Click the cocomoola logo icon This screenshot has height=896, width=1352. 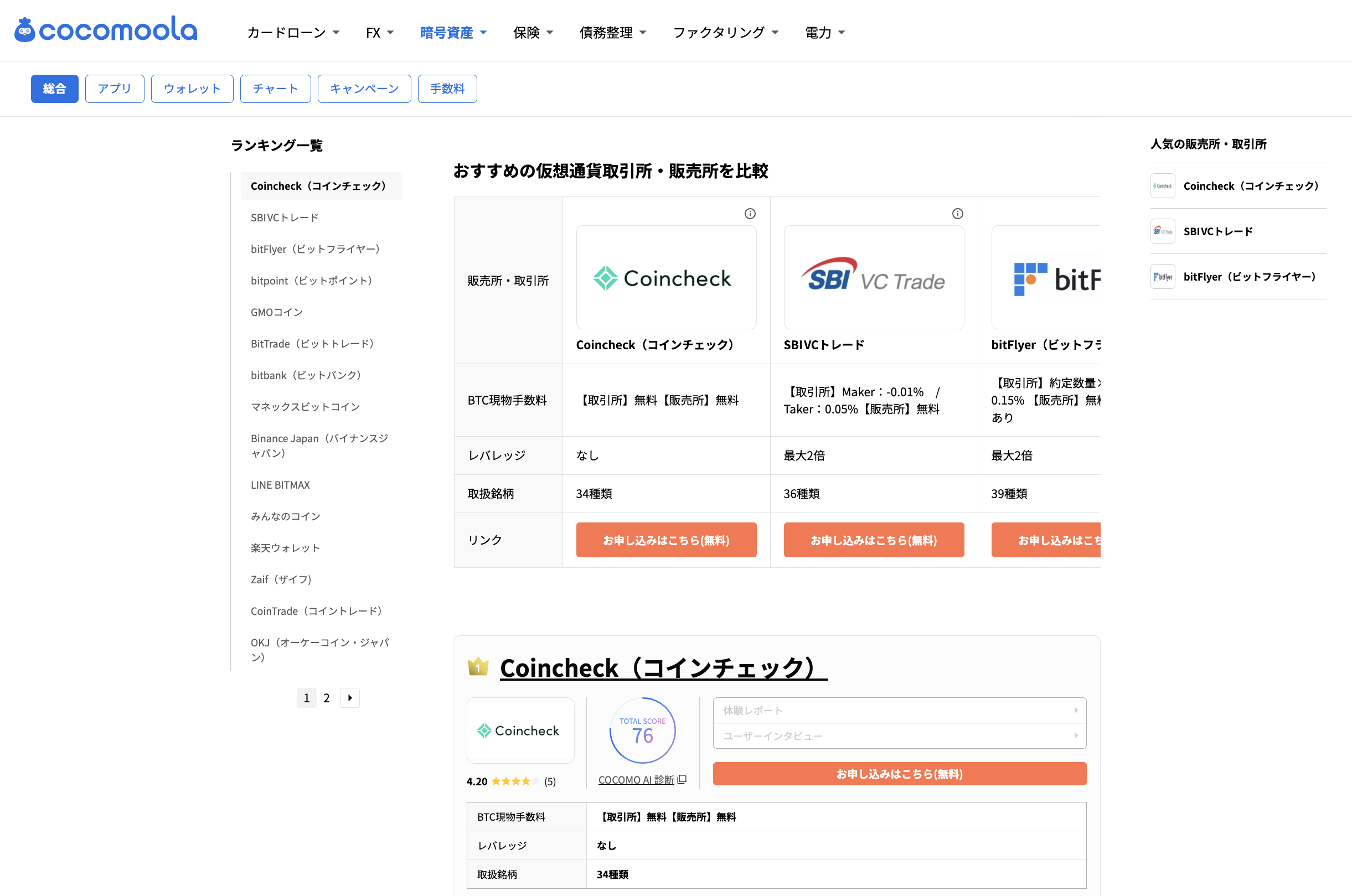point(24,30)
